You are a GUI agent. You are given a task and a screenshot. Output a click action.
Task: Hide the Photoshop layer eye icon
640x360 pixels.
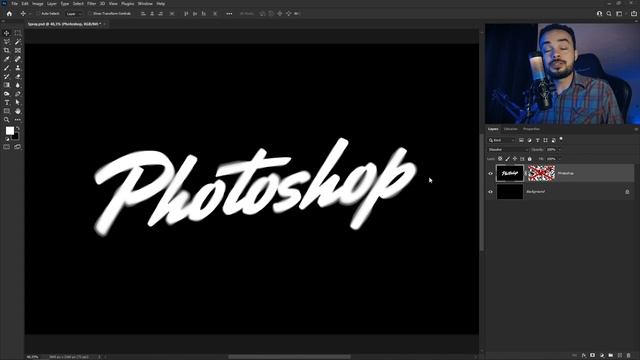(490, 173)
